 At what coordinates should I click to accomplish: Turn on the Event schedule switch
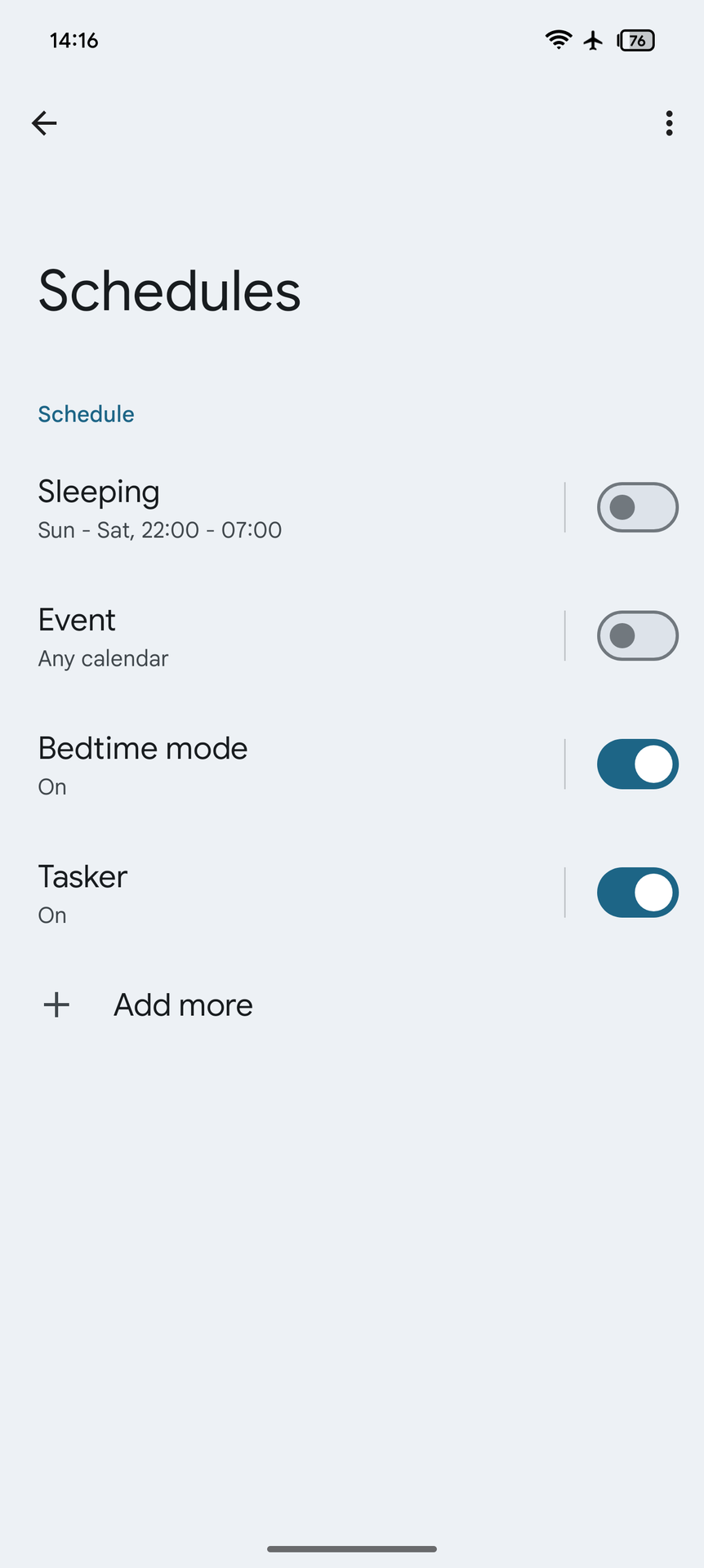coord(637,635)
